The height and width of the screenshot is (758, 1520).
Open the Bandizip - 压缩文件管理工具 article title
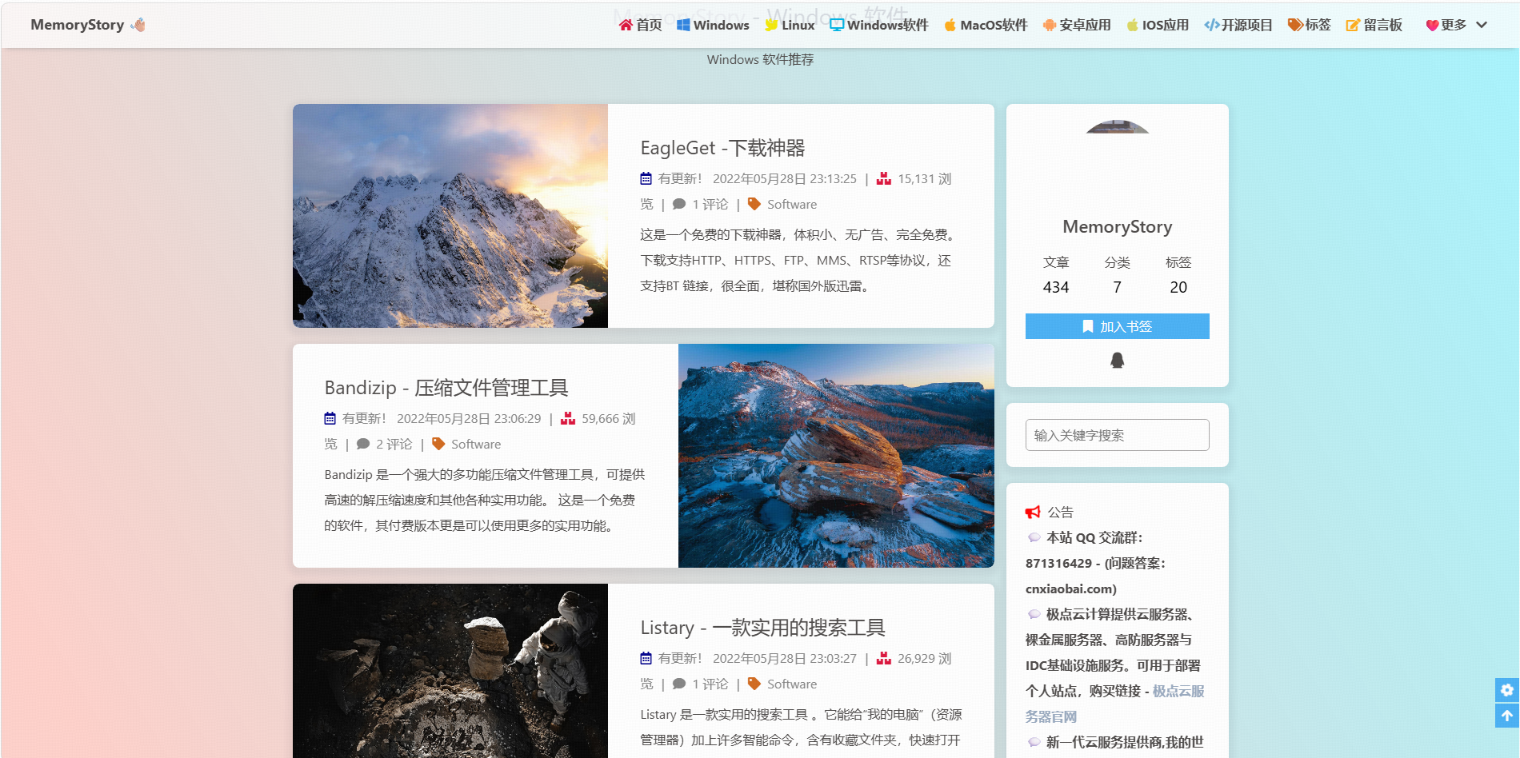pyautogui.click(x=446, y=388)
